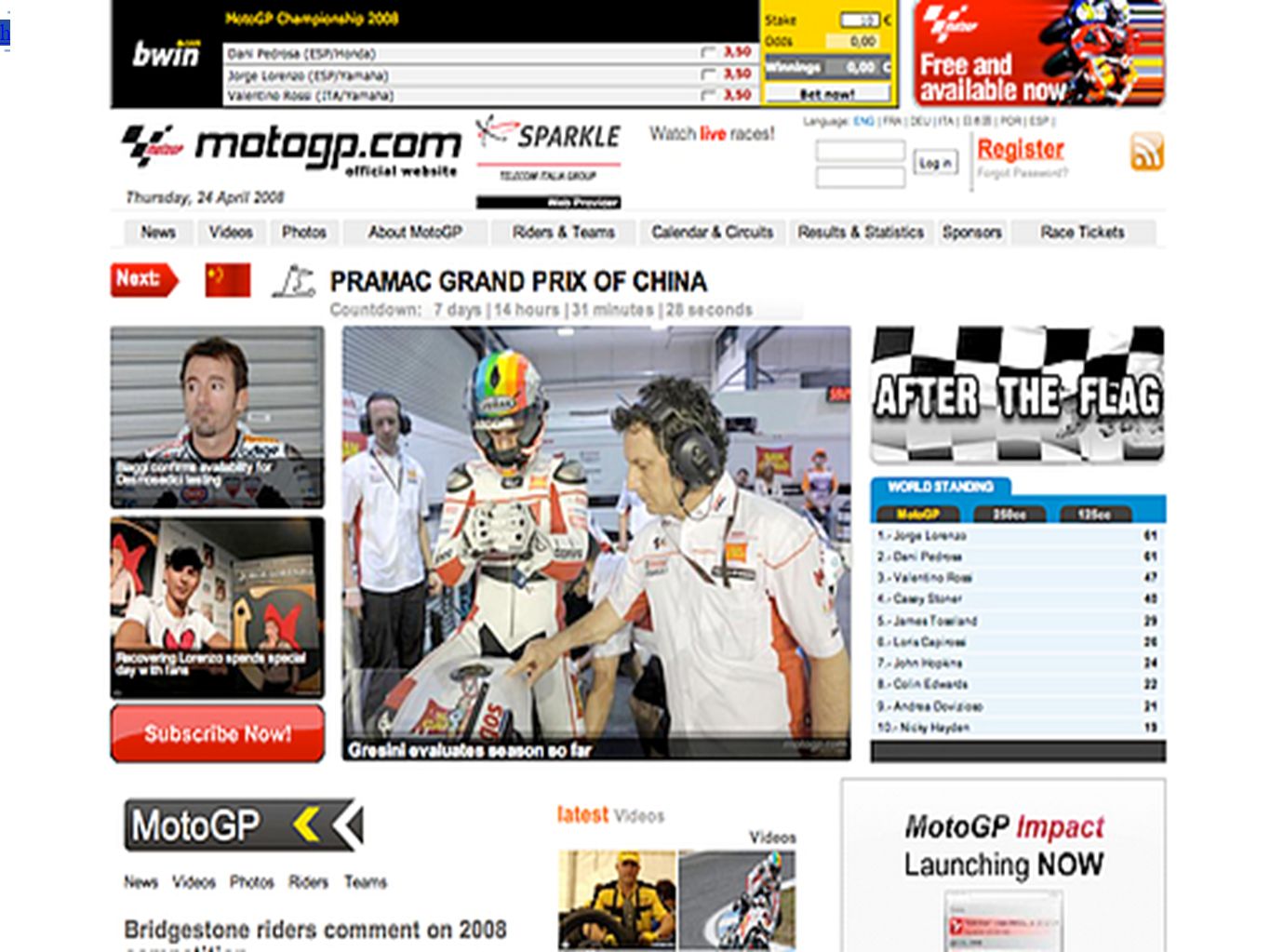Screen dimensions: 1270x952
Task: Focus the username input field
Action: click(x=861, y=151)
